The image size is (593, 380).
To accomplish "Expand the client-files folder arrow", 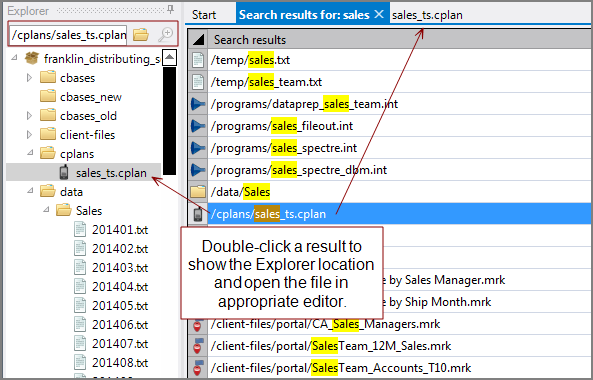I will point(29,134).
